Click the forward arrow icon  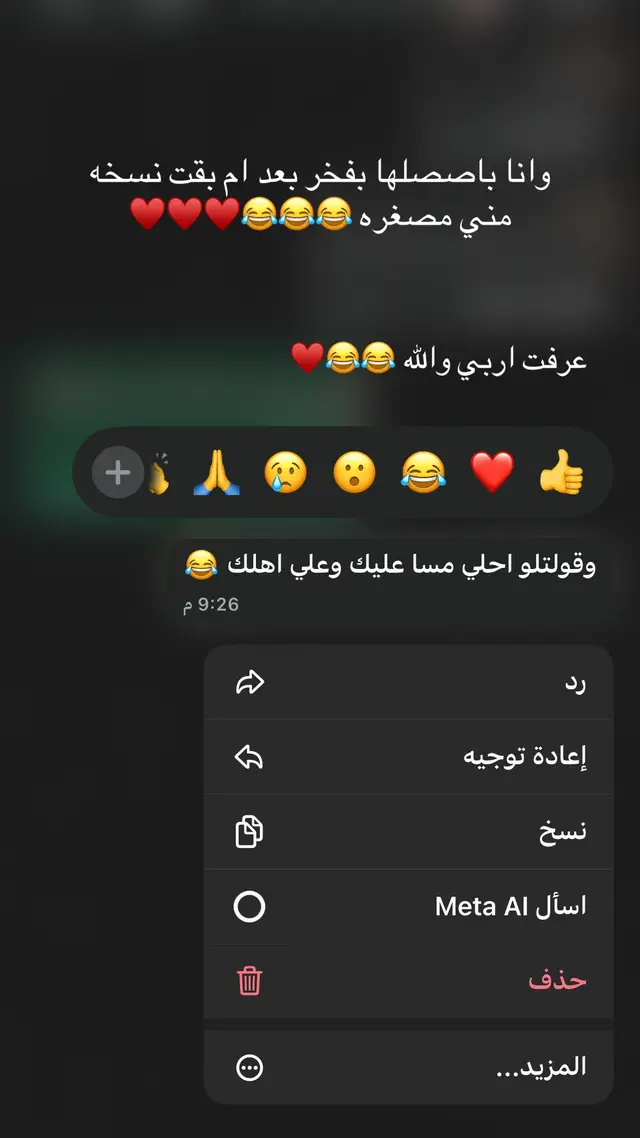click(250, 758)
